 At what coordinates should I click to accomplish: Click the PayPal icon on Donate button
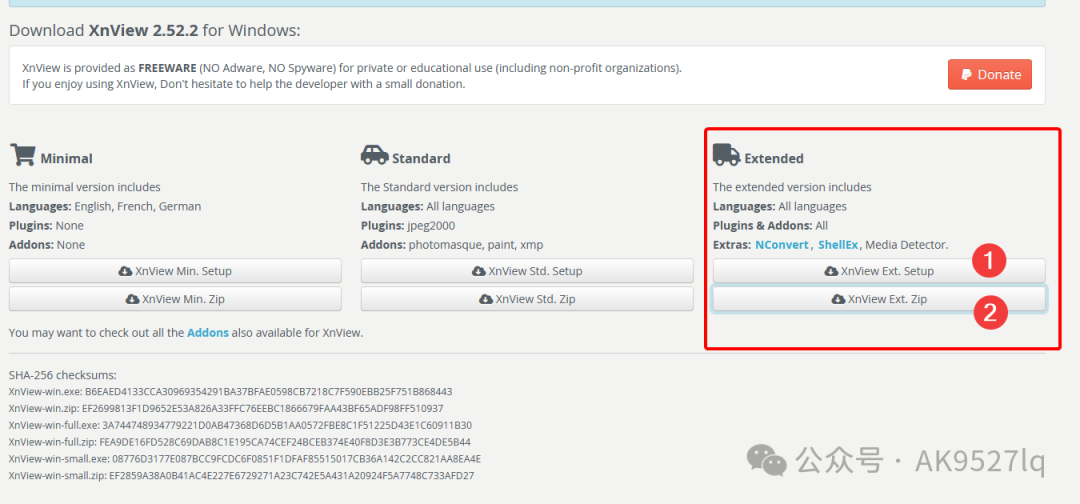pos(966,75)
